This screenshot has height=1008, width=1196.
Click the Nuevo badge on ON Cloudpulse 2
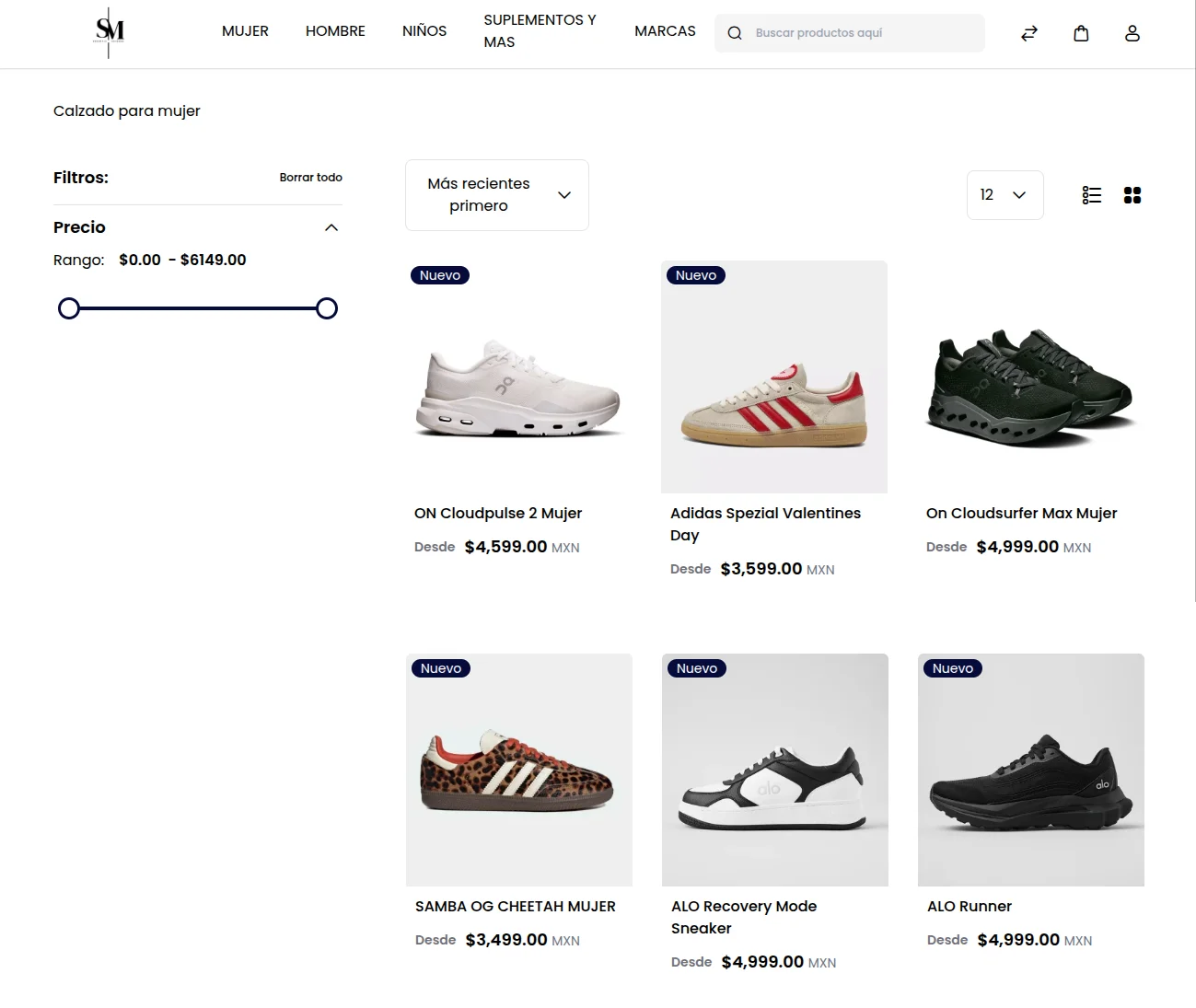tap(440, 274)
